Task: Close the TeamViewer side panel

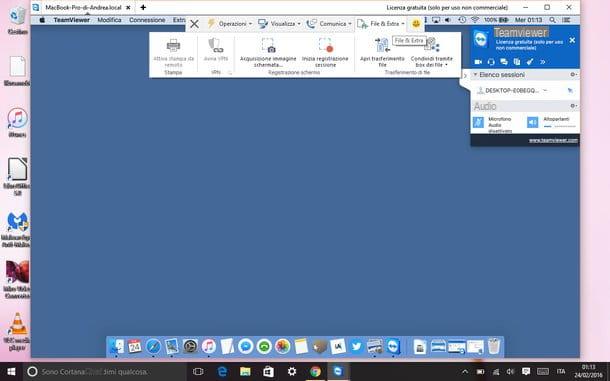Action: pyautogui.click(x=572, y=40)
